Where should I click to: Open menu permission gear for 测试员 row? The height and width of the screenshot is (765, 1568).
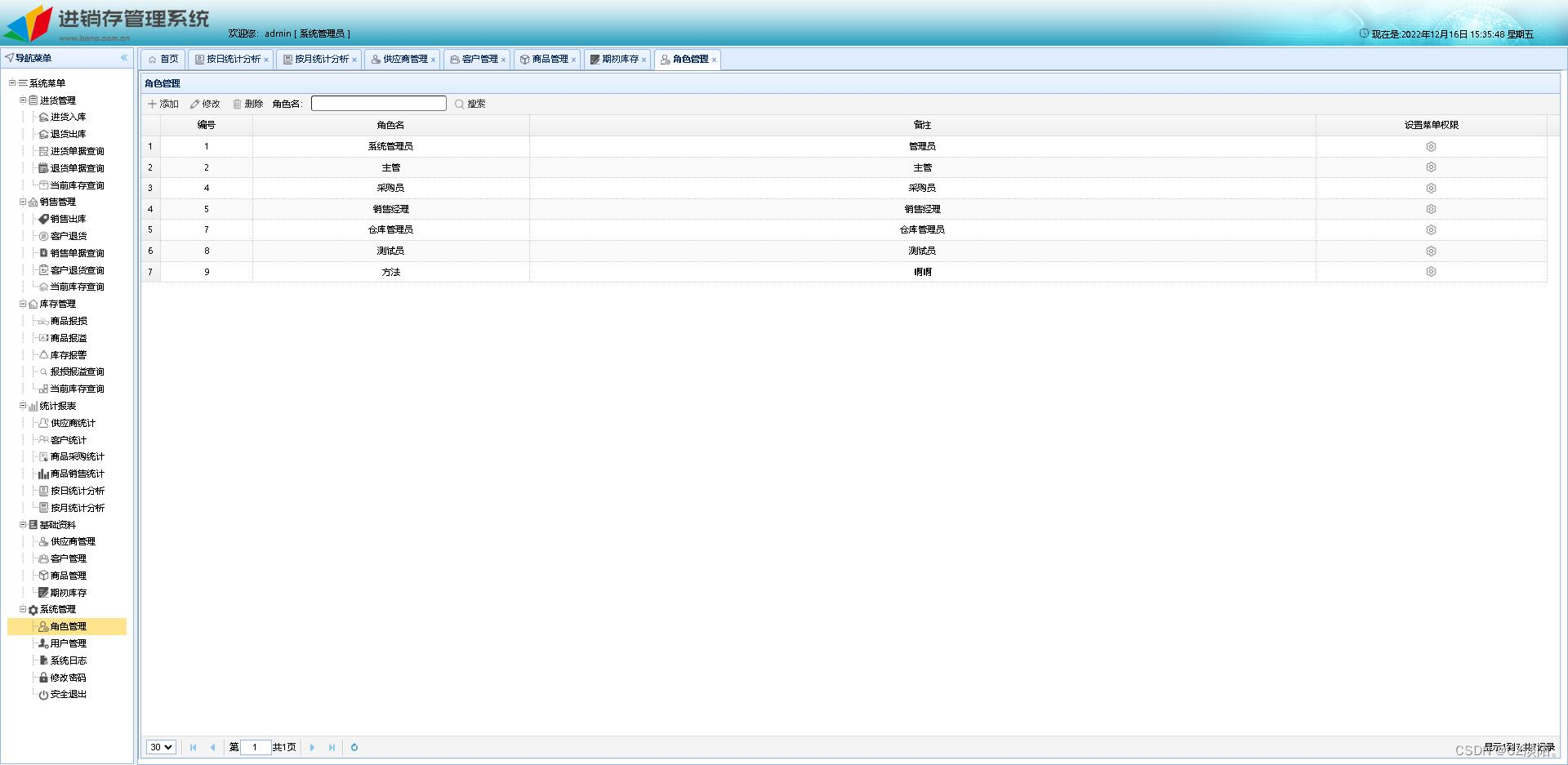[x=1431, y=251]
